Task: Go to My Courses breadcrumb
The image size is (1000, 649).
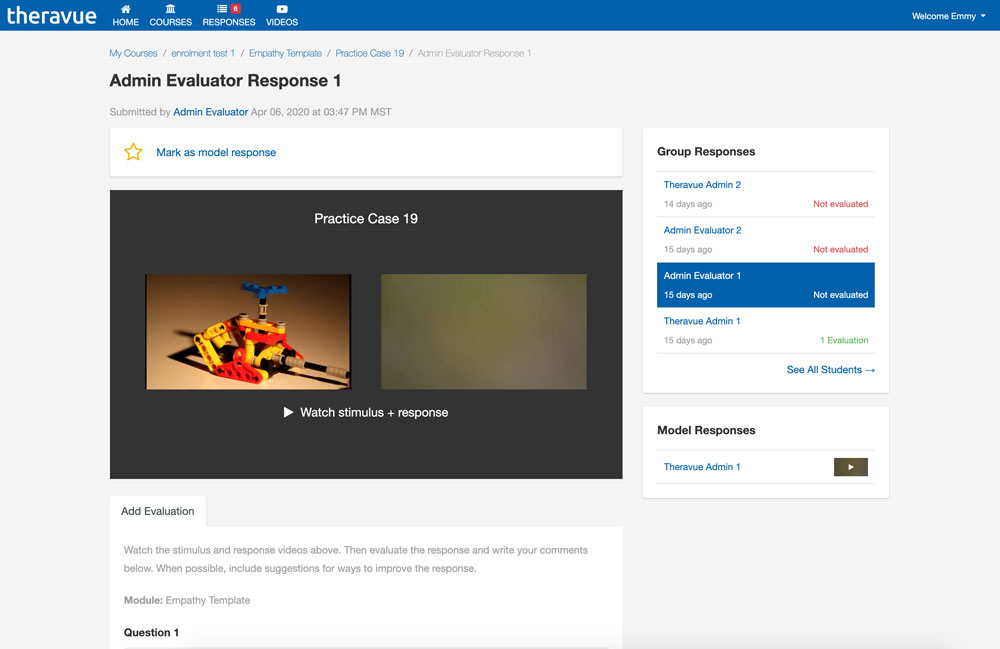Action: pos(133,54)
